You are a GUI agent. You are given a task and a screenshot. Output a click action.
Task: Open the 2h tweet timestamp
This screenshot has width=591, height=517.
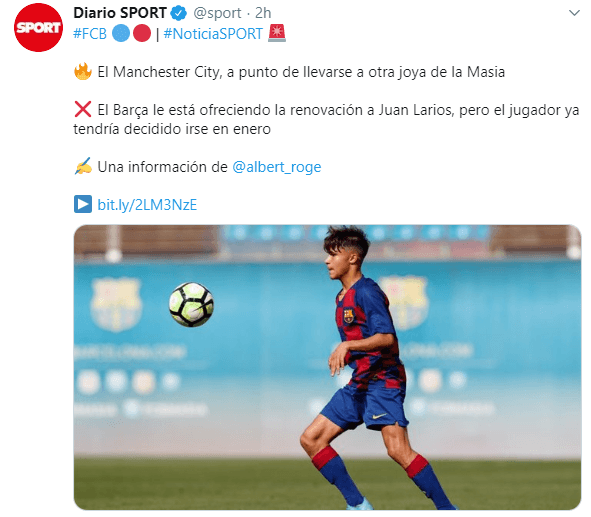click(x=263, y=13)
